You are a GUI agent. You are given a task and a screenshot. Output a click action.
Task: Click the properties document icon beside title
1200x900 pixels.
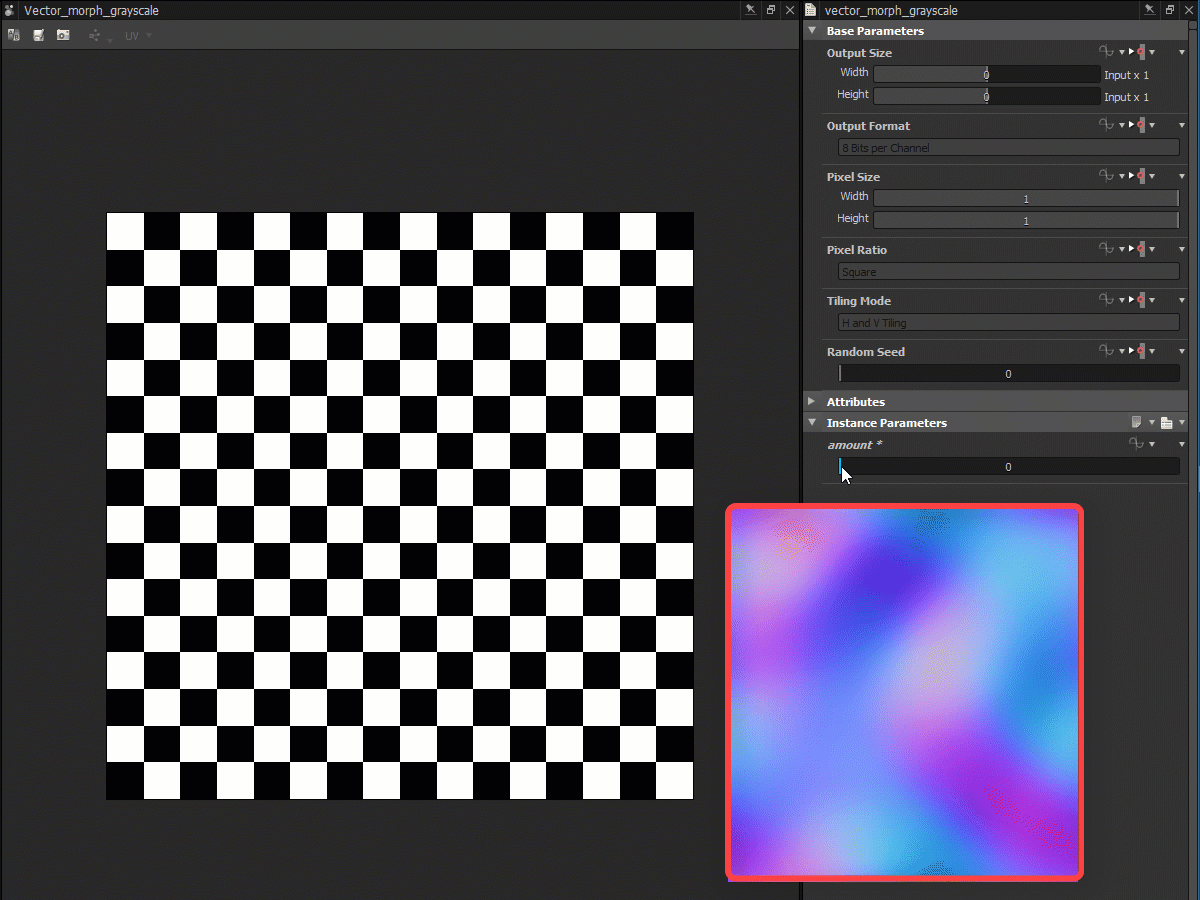coord(811,11)
